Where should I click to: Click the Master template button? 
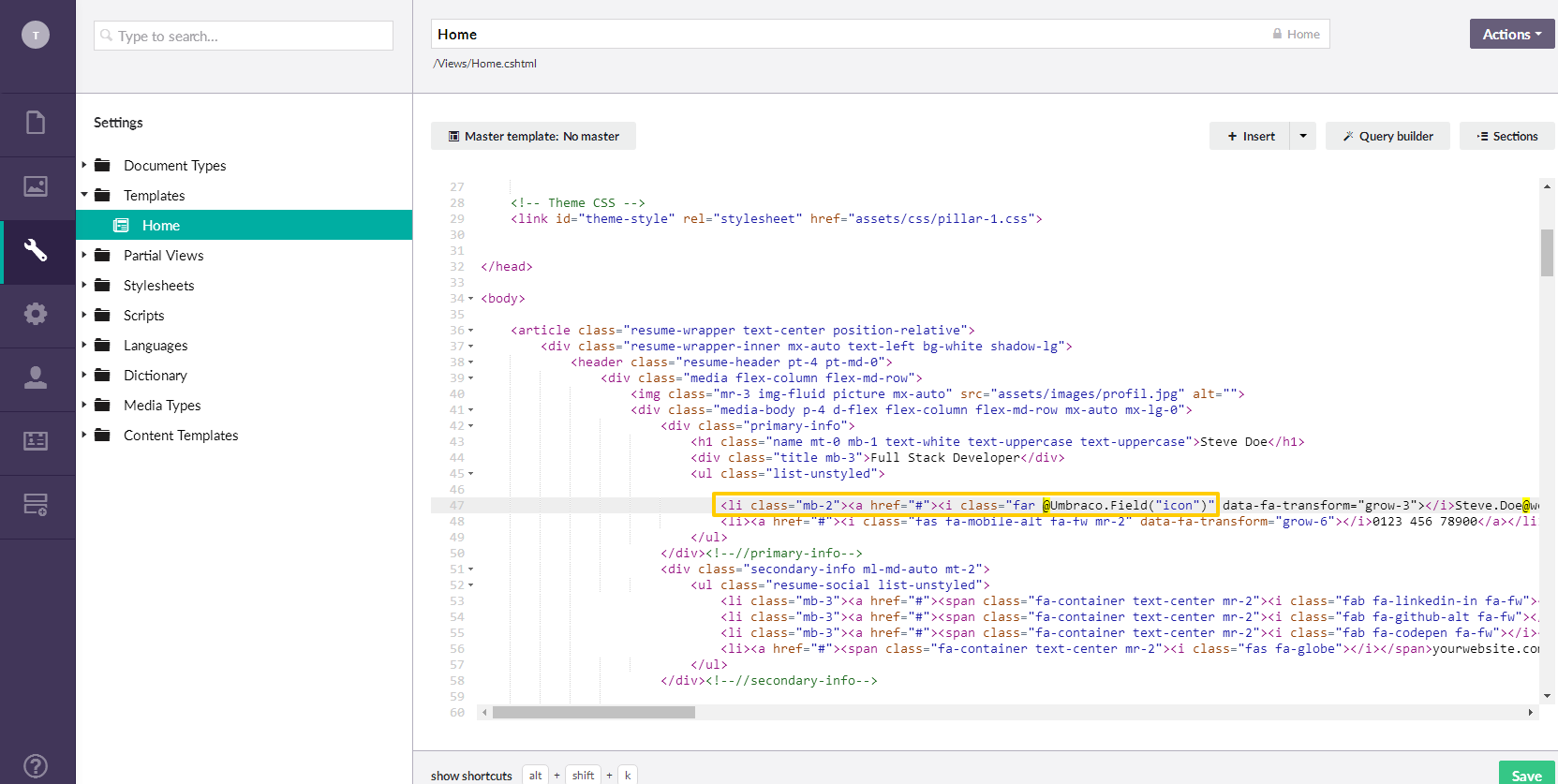point(533,136)
